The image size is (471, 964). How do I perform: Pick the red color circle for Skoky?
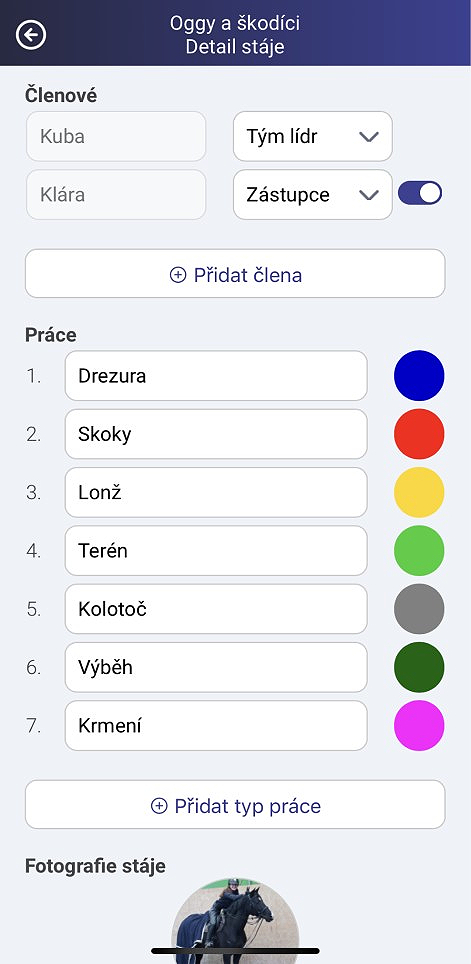(419, 434)
